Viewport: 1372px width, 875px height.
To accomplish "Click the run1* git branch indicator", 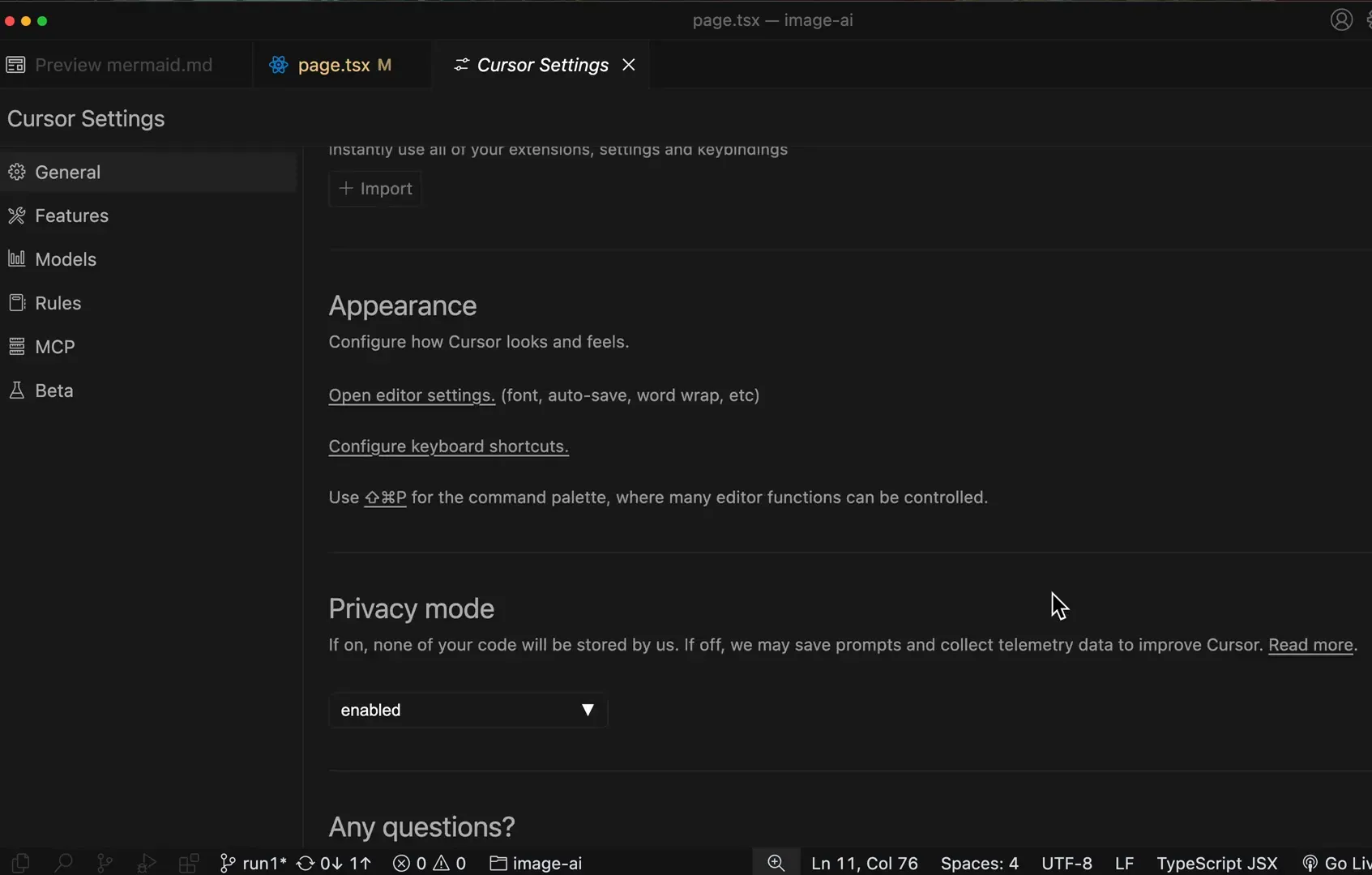I will (x=253, y=864).
